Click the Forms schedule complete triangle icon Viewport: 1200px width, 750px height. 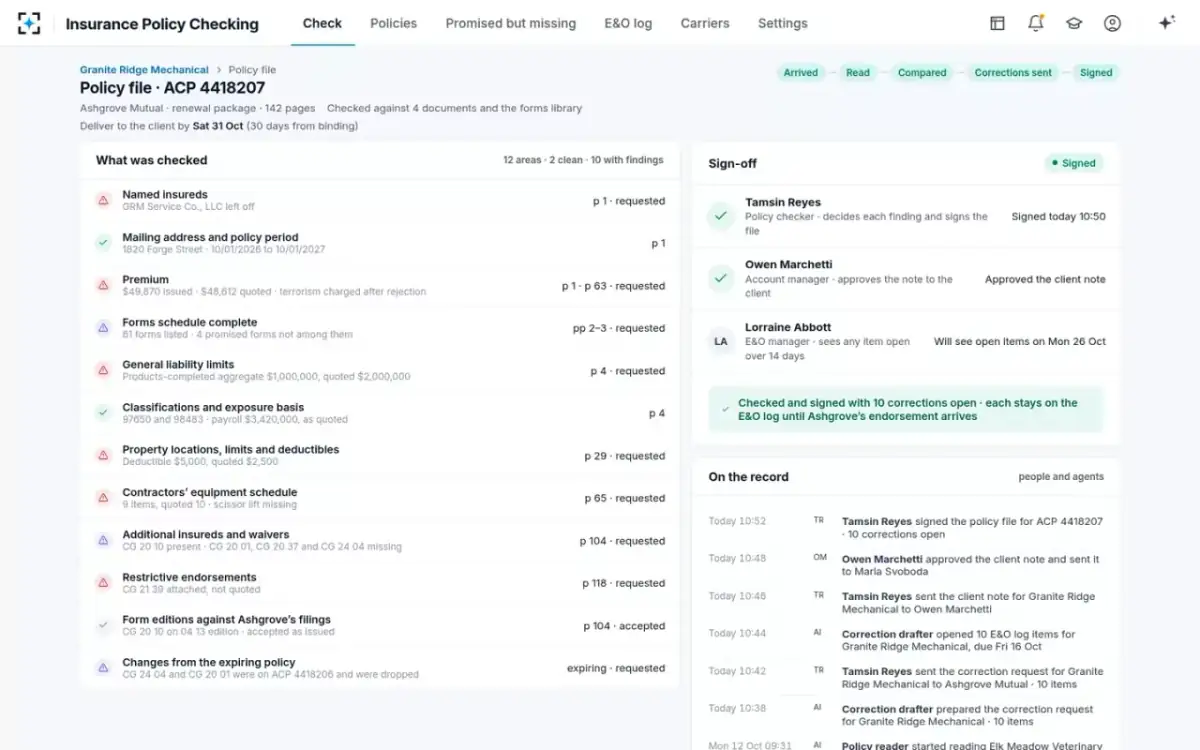103,328
